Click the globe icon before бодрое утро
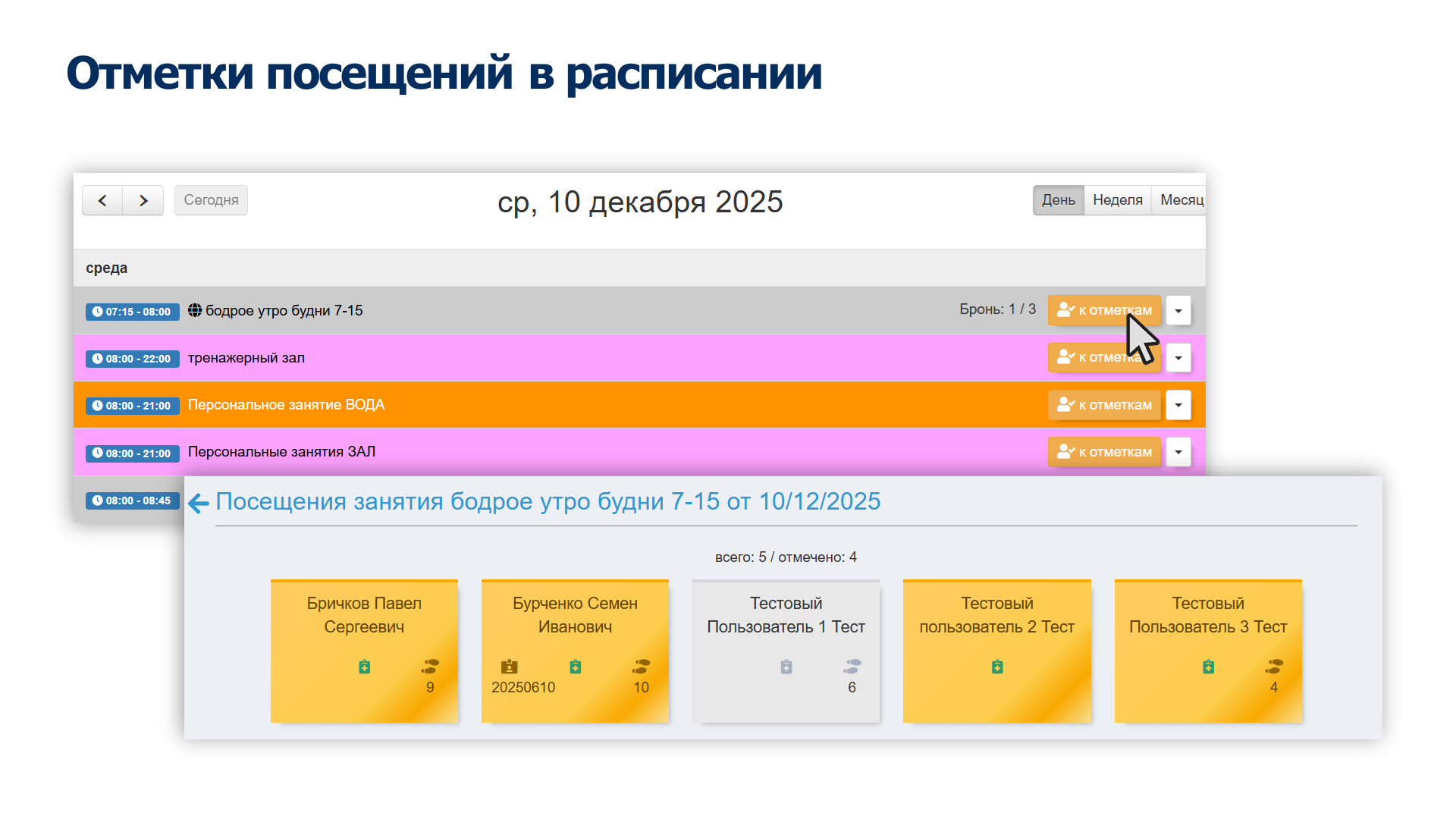This screenshot has height=819, width=1456. 195,310
